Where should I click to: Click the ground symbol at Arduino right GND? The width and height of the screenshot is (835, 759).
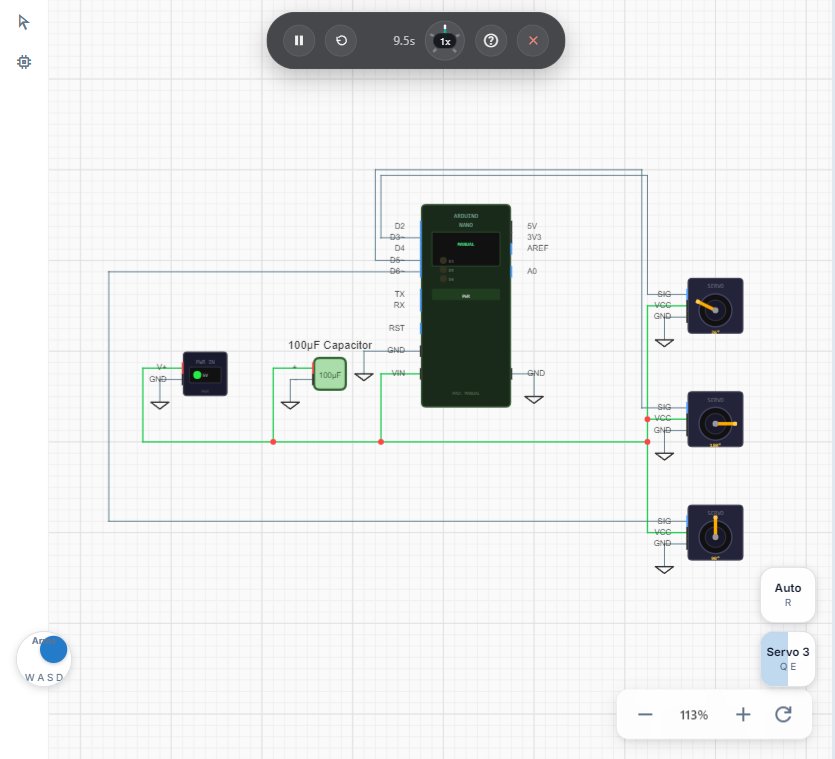tap(534, 399)
